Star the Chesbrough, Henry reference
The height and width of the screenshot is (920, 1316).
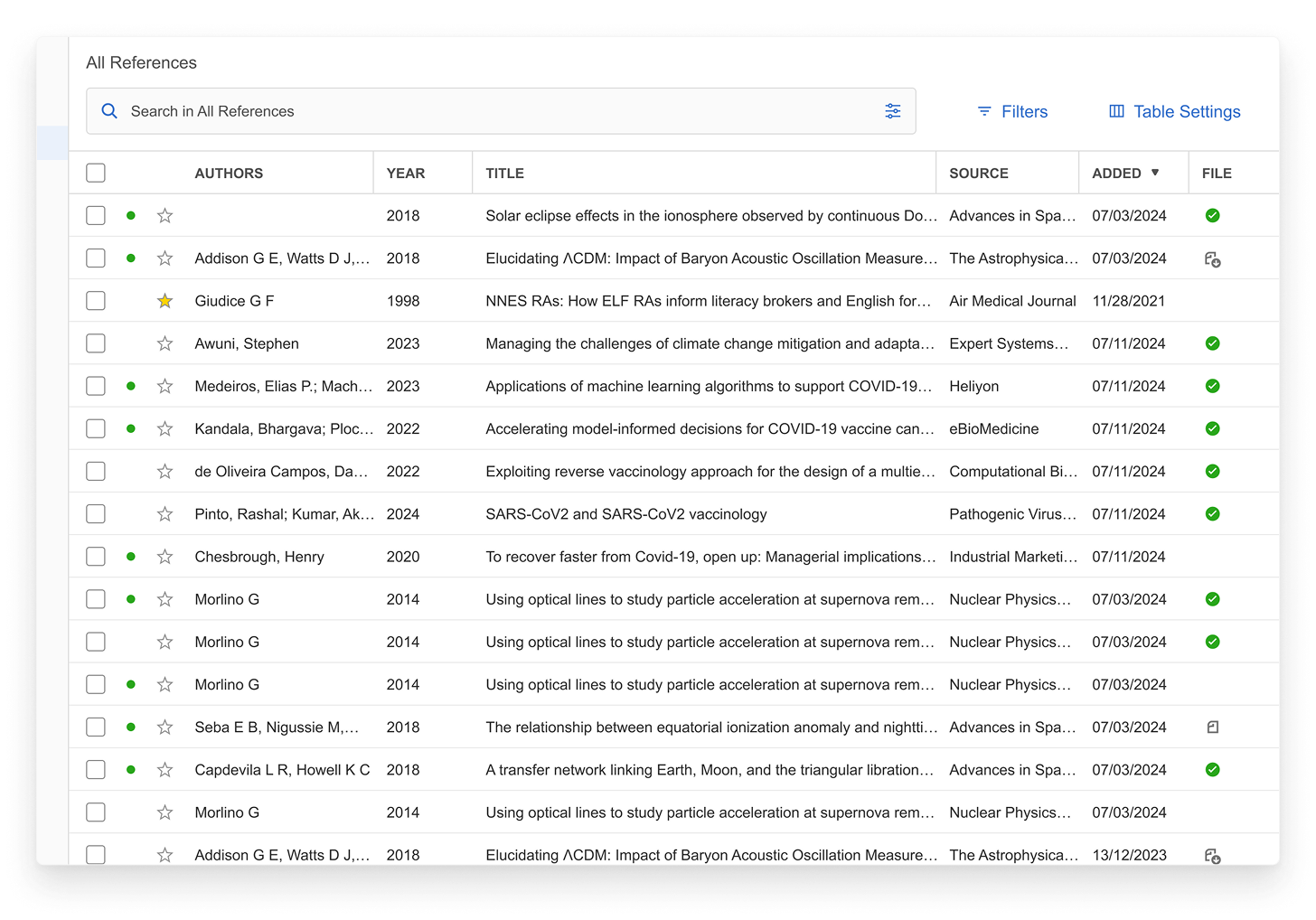click(x=164, y=557)
